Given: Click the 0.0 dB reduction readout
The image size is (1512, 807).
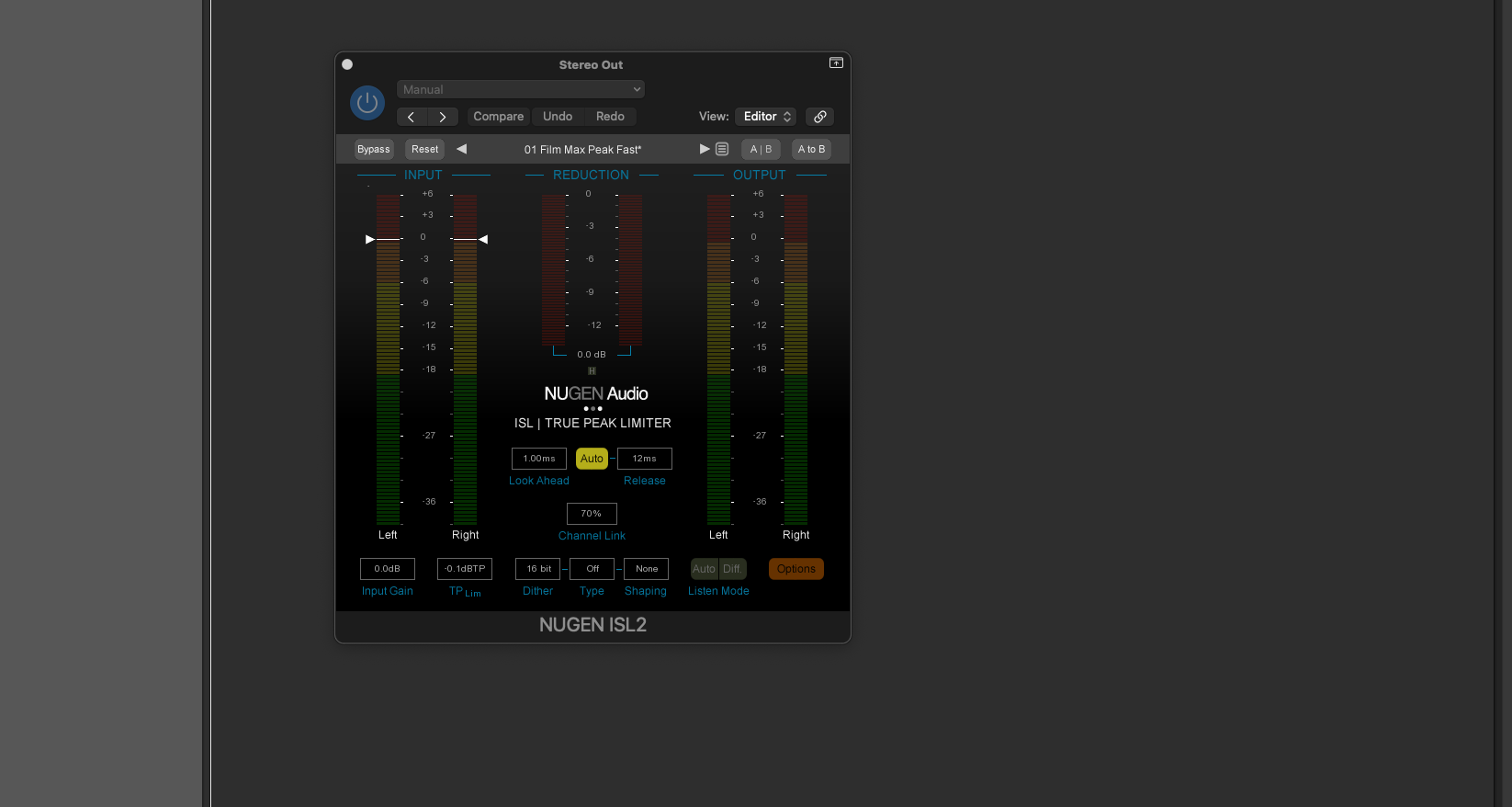Looking at the screenshot, I should 592,355.
